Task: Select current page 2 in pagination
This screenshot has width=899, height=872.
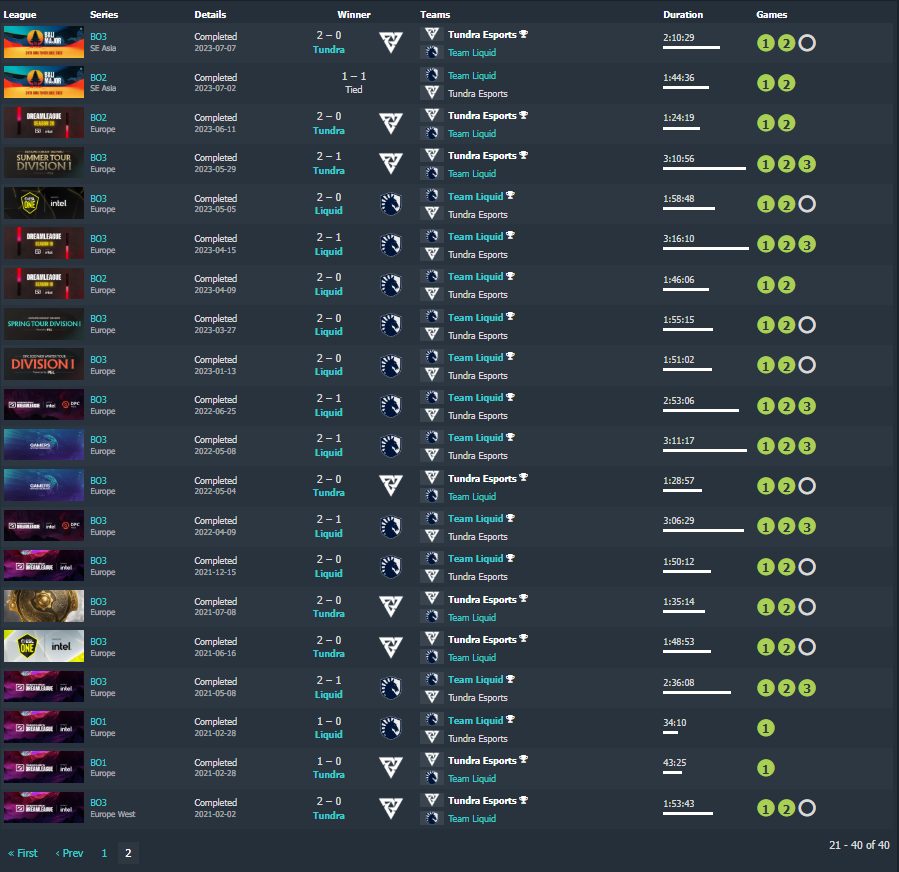Action: coord(128,853)
